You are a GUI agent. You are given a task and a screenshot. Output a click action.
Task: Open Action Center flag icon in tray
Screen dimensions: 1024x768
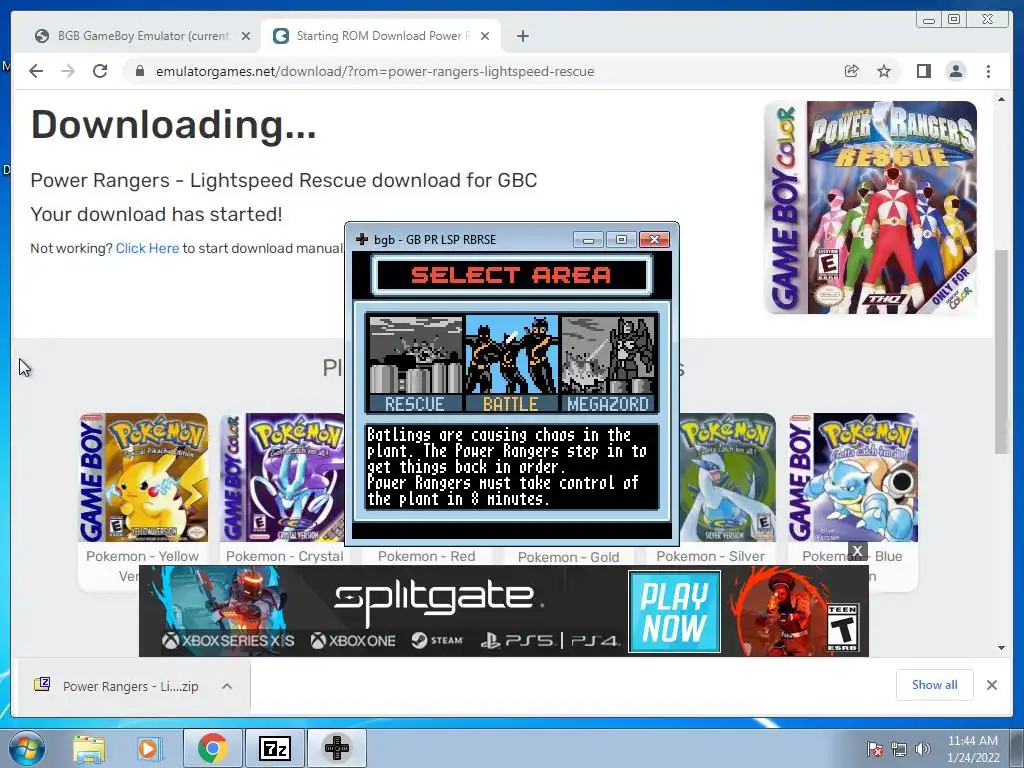tap(875, 749)
